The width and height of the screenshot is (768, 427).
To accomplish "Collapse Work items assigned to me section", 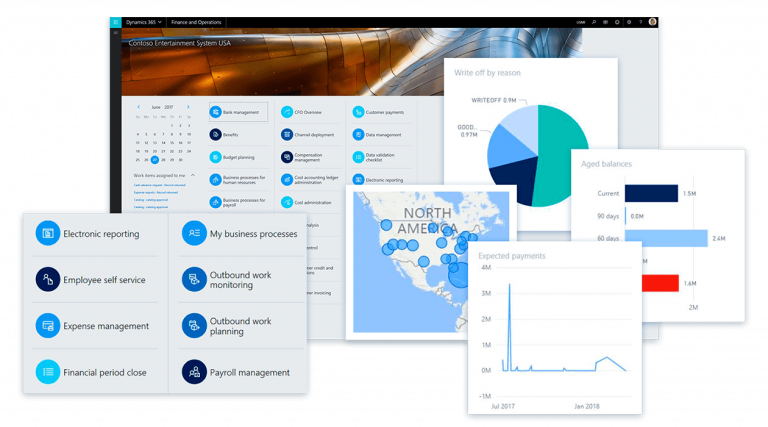I will (193, 175).
